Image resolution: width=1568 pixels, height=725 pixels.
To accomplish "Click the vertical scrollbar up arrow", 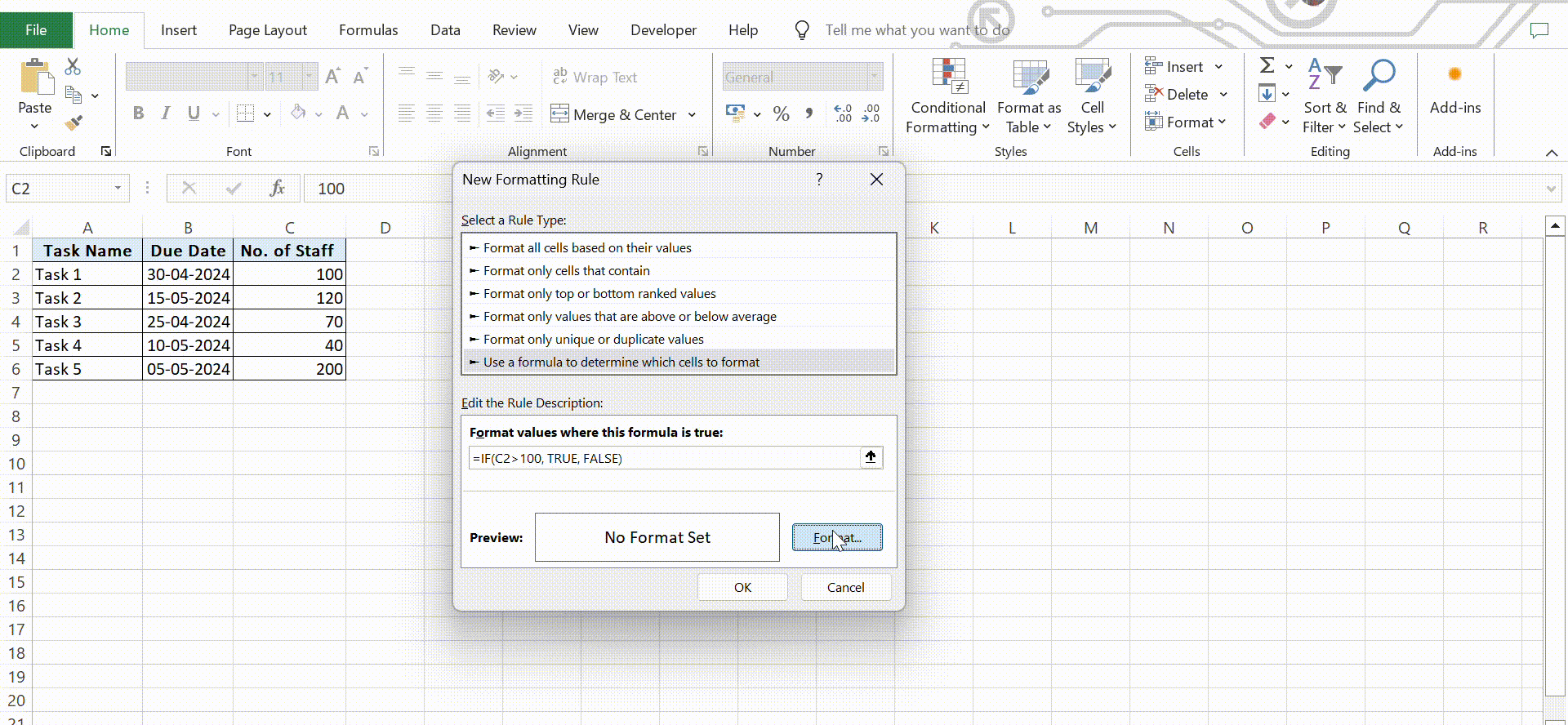I will click(1555, 225).
